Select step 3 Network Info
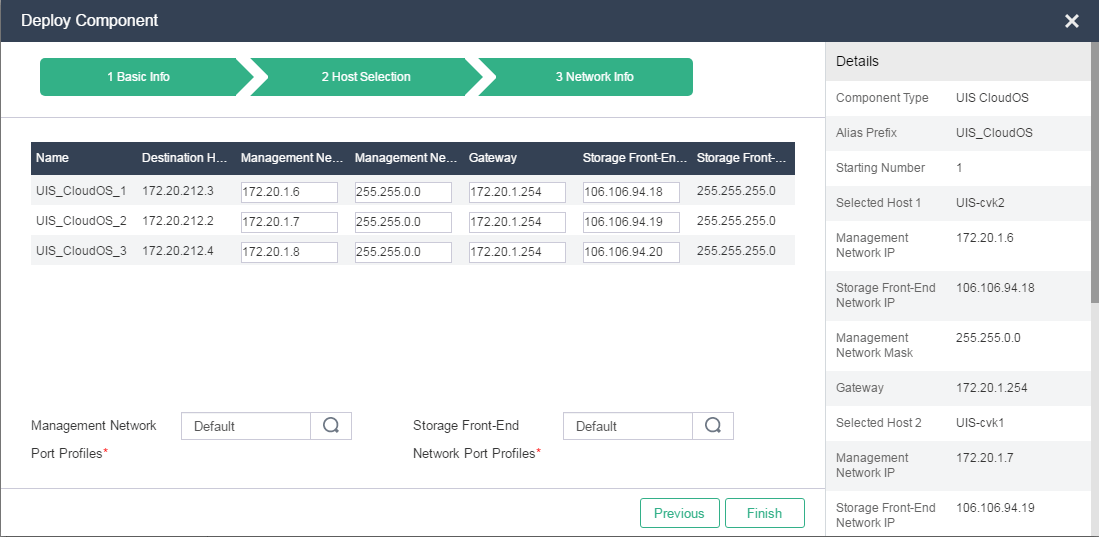1099x537 pixels. click(x=594, y=77)
